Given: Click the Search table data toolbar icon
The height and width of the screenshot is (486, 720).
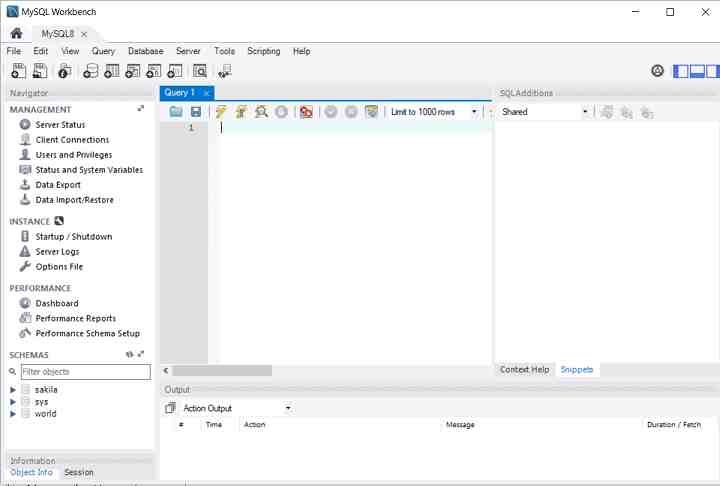Looking at the screenshot, I should click(200, 71).
